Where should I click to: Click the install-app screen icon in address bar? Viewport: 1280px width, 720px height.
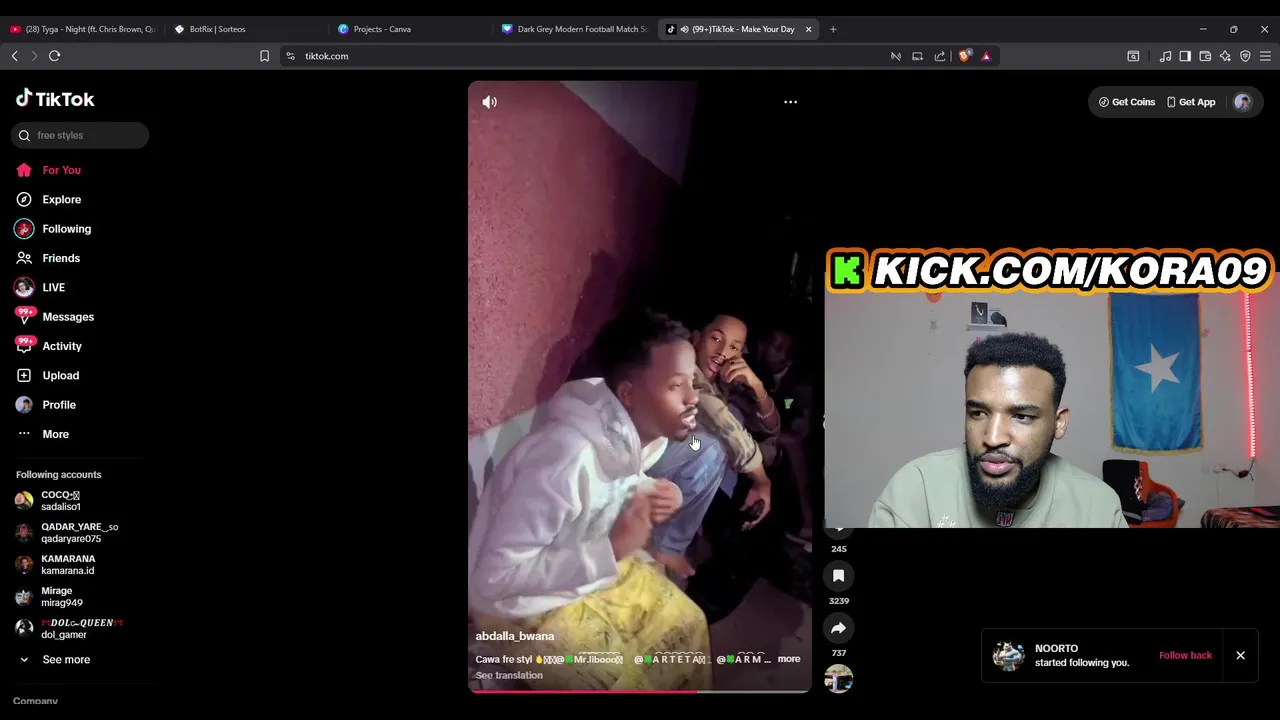(917, 56)
